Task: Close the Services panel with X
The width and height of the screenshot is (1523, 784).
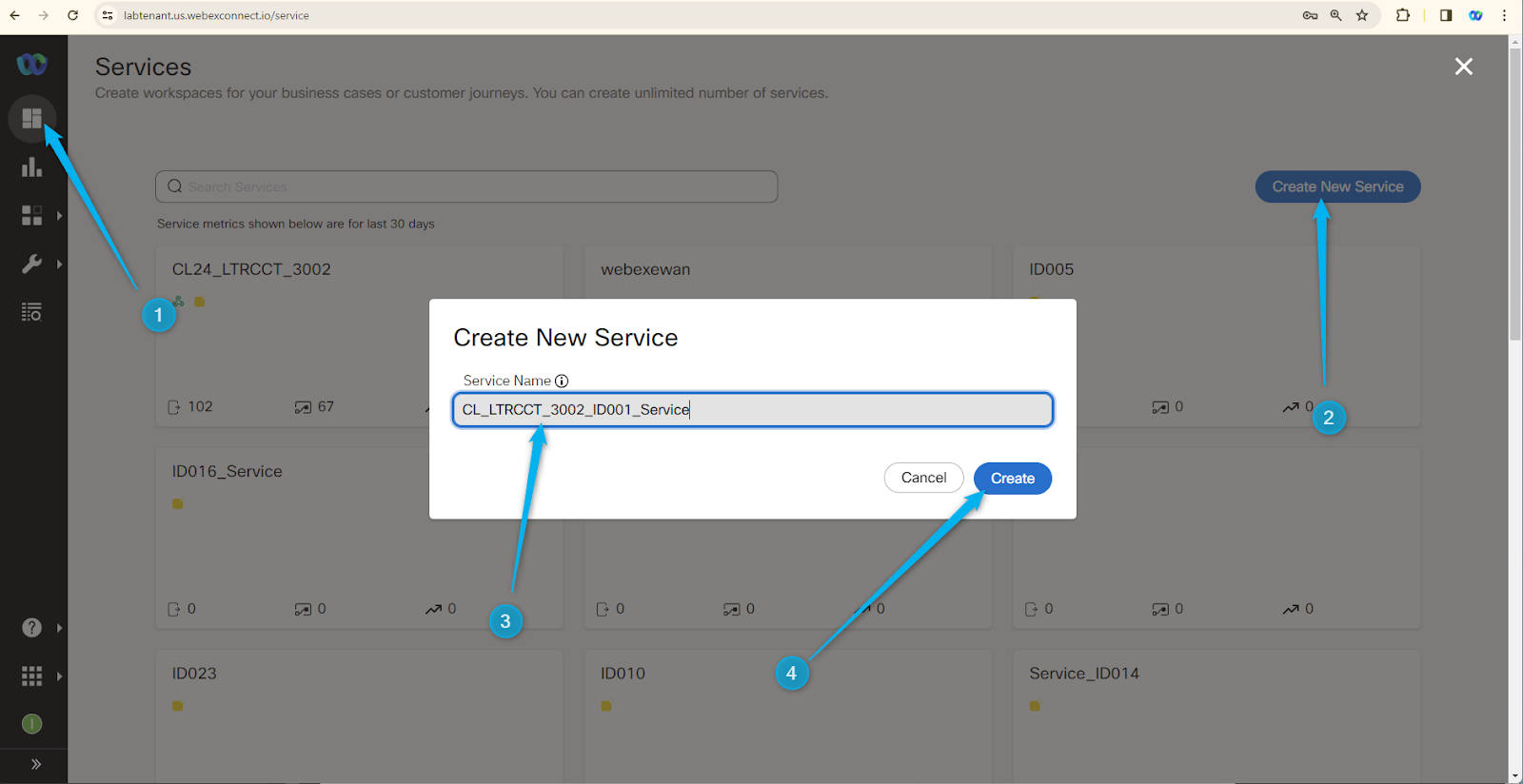Action: pos(1464,67)
